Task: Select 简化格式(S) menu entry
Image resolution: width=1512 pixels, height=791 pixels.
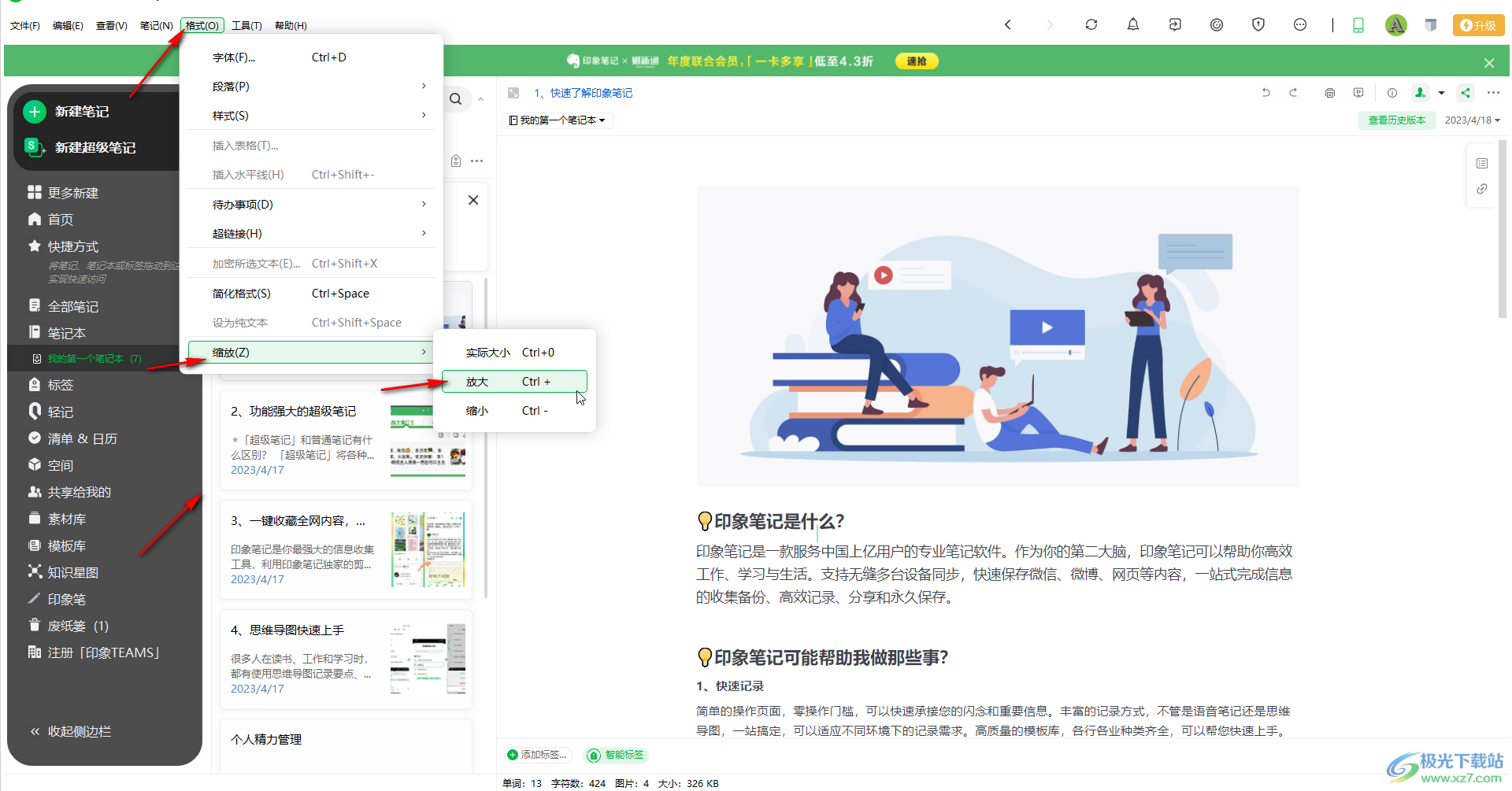Action: 312,294
